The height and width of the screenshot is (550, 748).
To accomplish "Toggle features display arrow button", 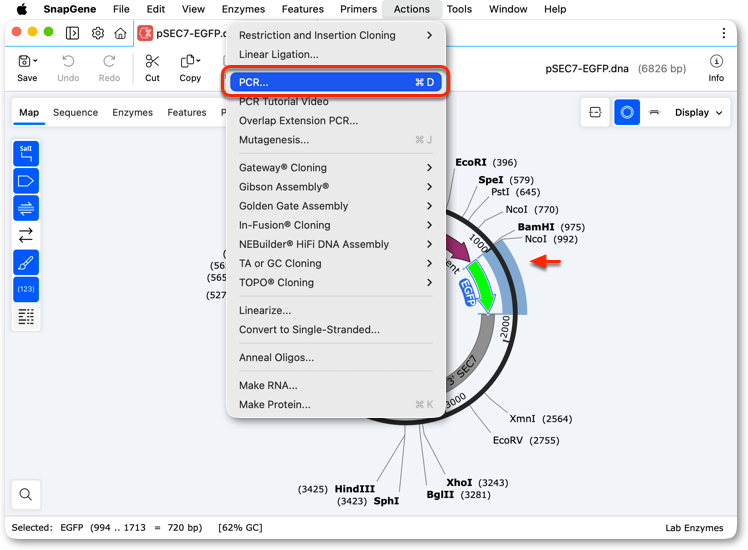I will point(26,181).
